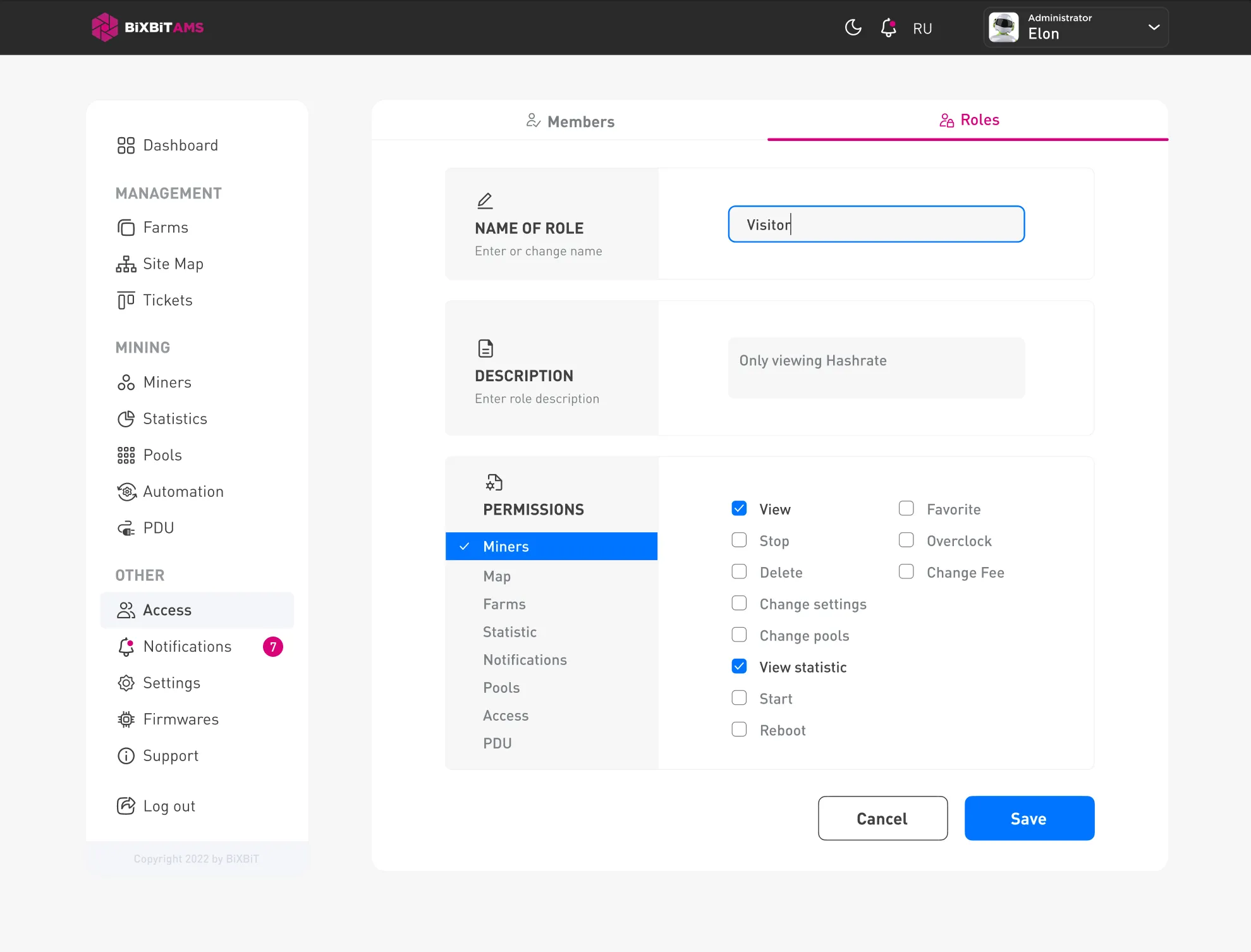Click Log out link
This screenshot has height=952, width=1251.
click(156, 806)
